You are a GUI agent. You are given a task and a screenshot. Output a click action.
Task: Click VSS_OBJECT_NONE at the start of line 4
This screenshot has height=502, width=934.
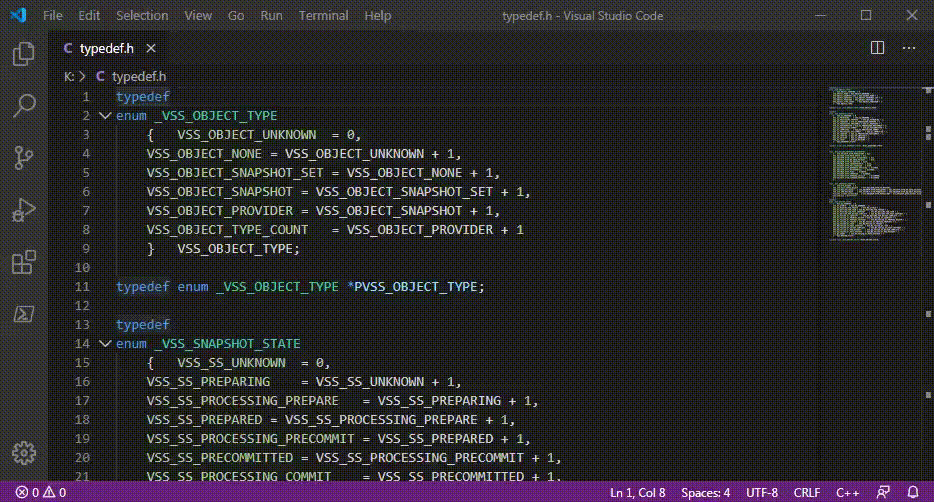point(204,154)
